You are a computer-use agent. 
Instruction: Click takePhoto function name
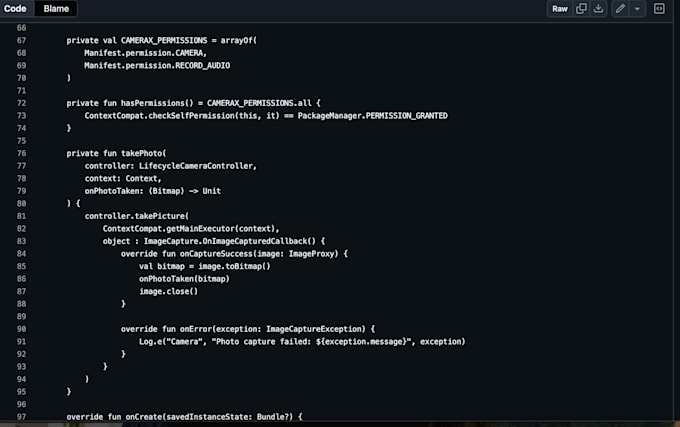[x=141, y=153]
